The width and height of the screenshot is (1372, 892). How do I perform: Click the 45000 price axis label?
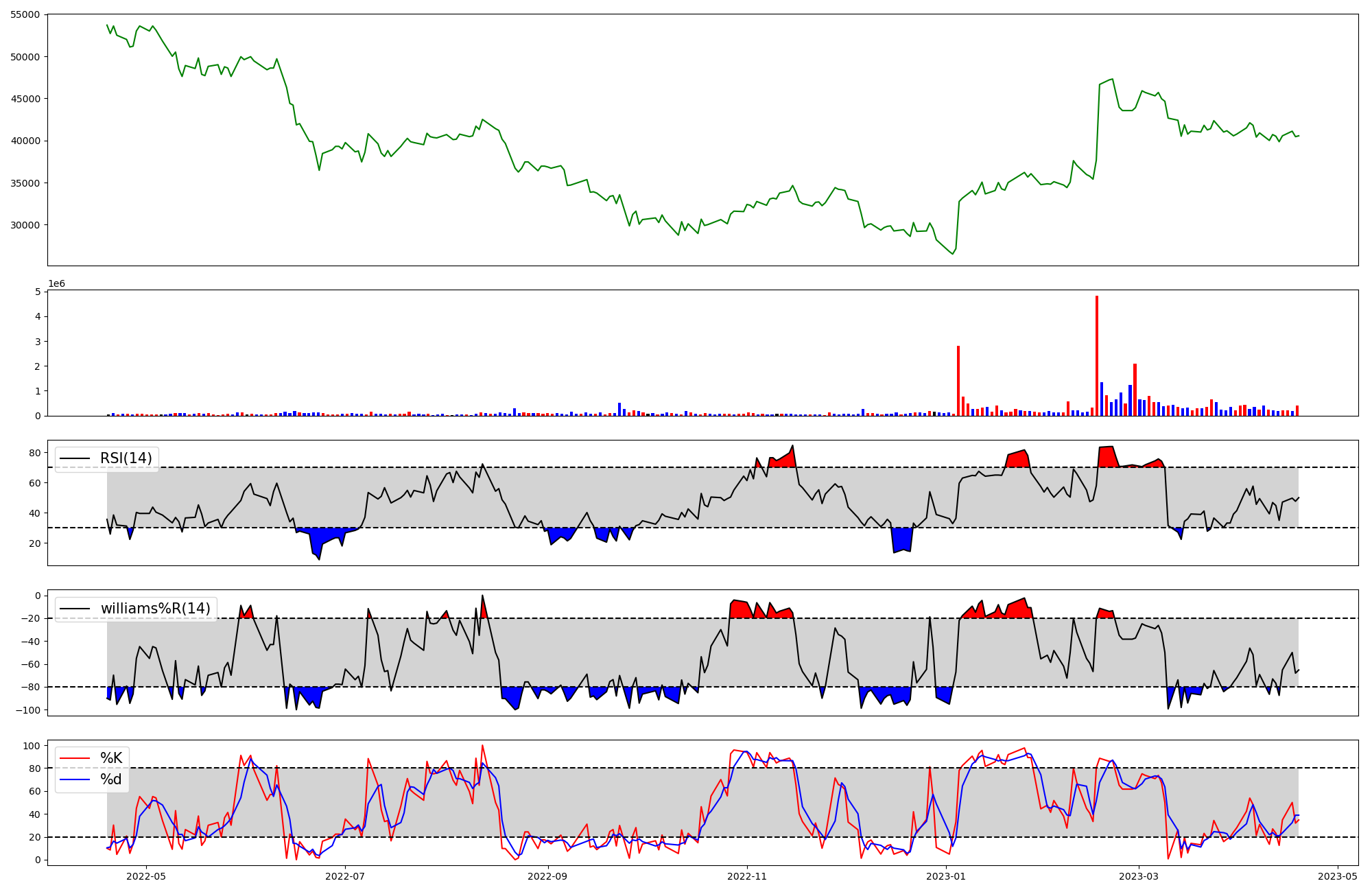point(25,99)
